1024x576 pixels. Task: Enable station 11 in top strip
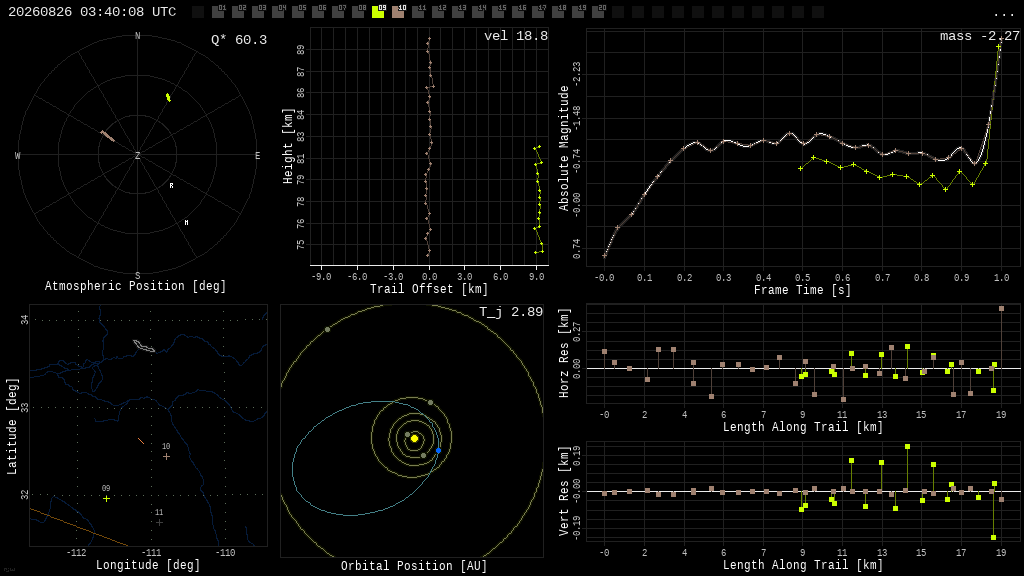pos(418,12)
